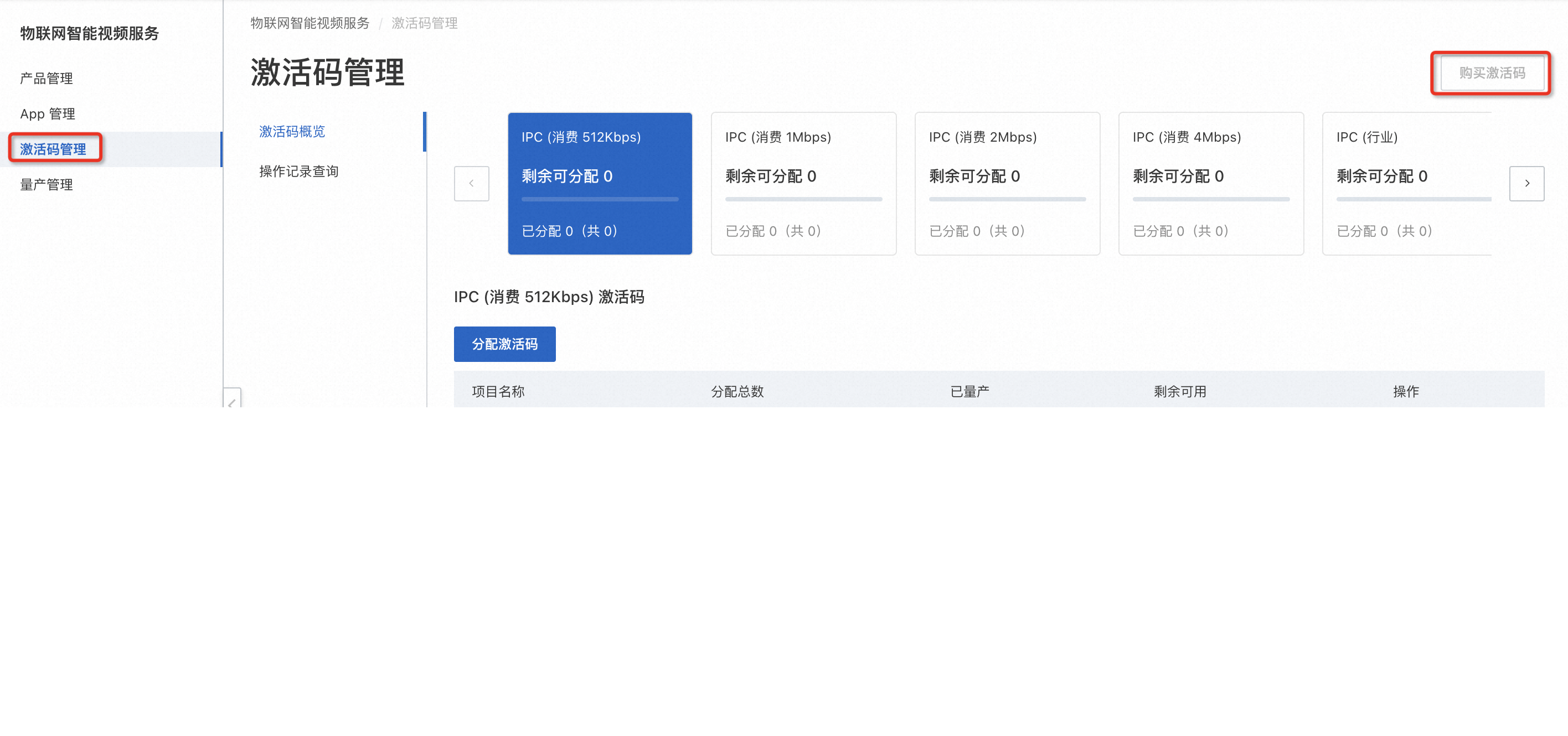
Task: Open the 激活码管理 breadcrumb item
Action: pos(425,24)
